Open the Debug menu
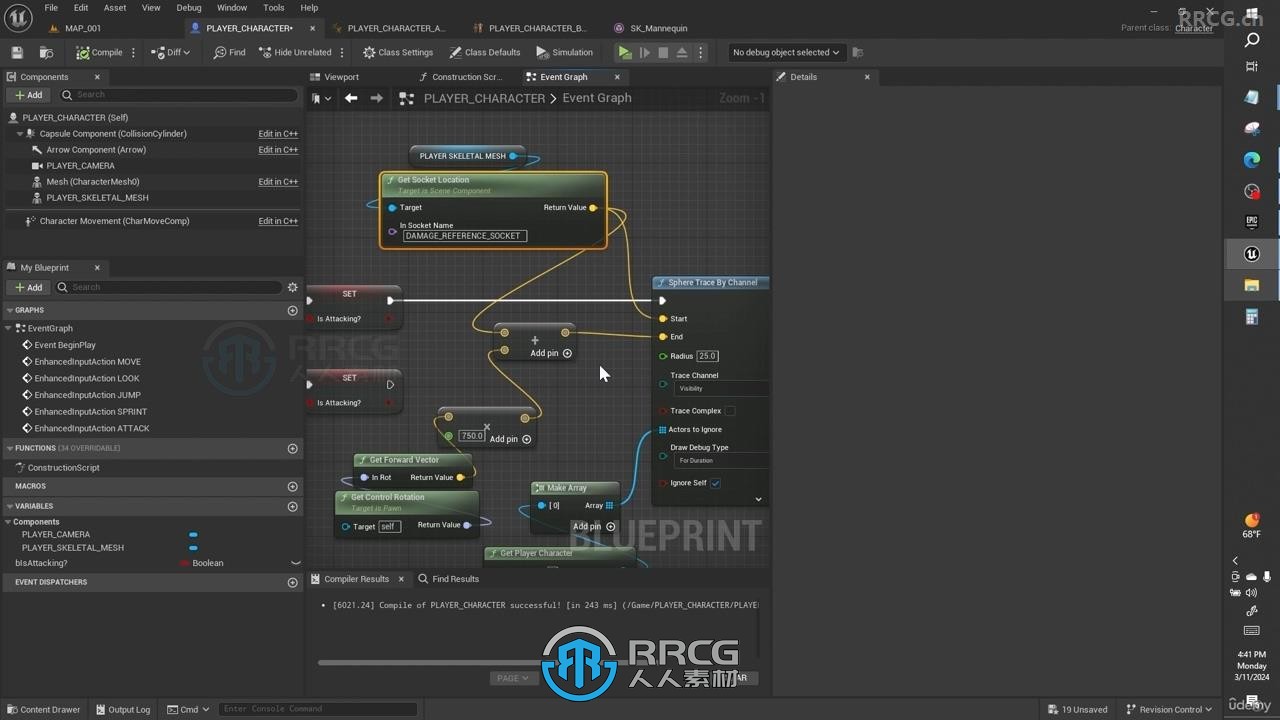This screenshot has height=720, width=1280. 188,7
